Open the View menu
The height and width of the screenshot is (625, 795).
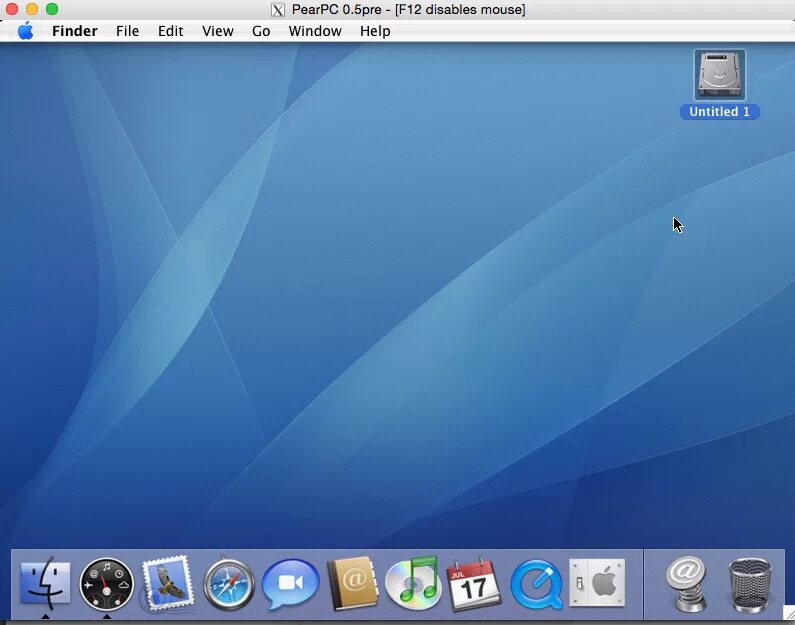(218, 31)
